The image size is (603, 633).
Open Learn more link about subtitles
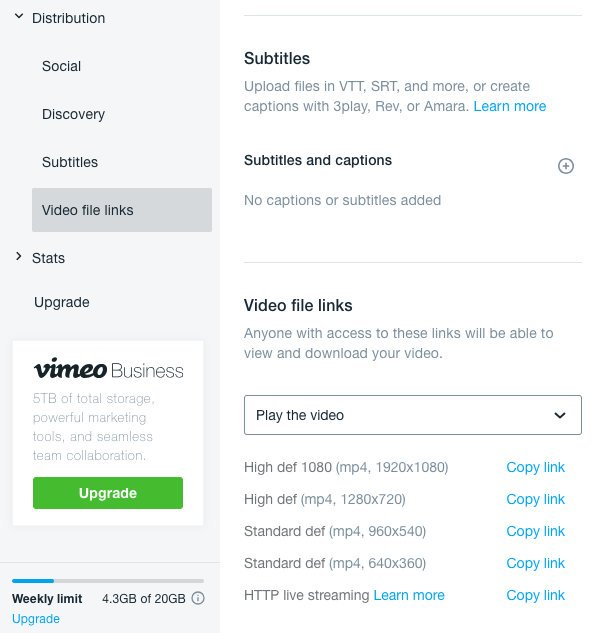pos(510,106)
